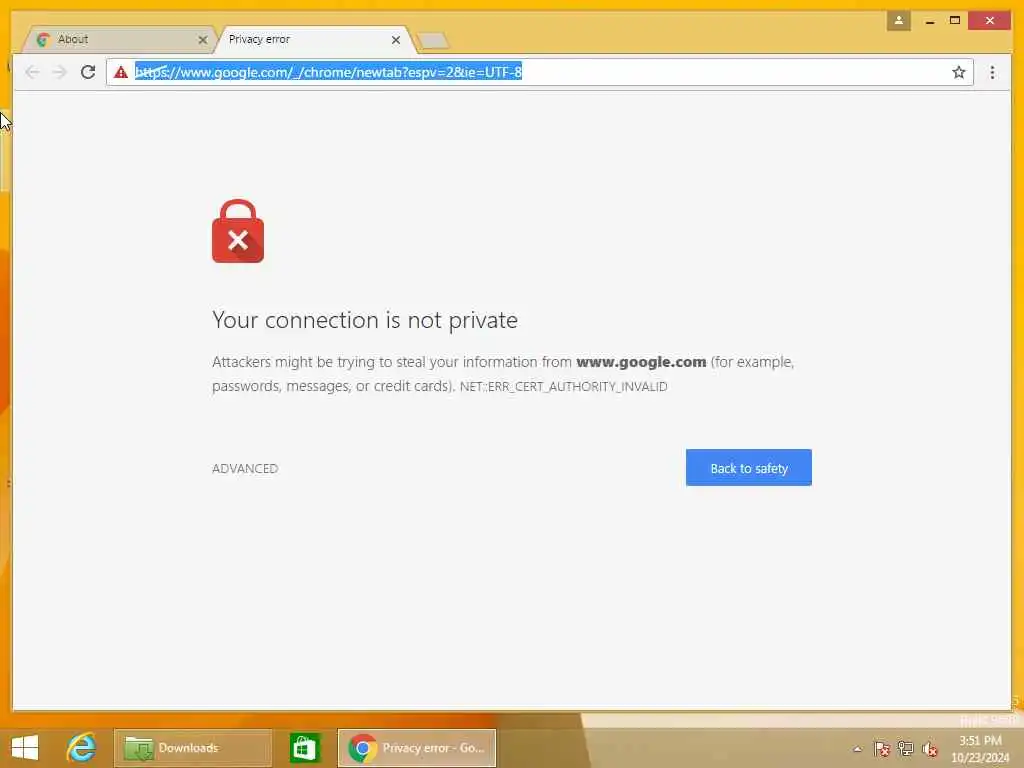This screenshot has width=1024, height=768.
Task: Click the Chrome user profile icon
Action: coord(899,21)
